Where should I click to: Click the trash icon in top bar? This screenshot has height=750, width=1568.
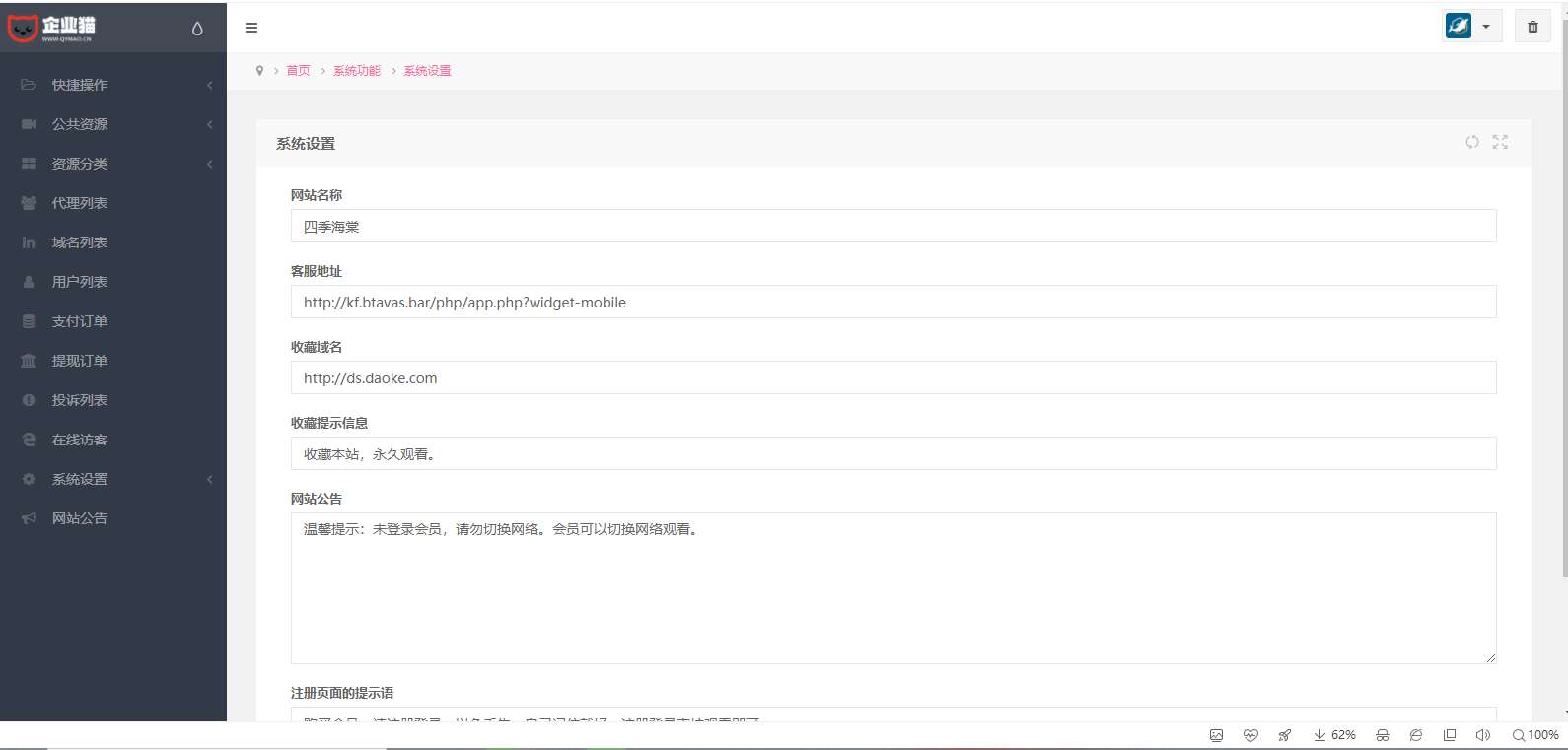[1532, 27]
